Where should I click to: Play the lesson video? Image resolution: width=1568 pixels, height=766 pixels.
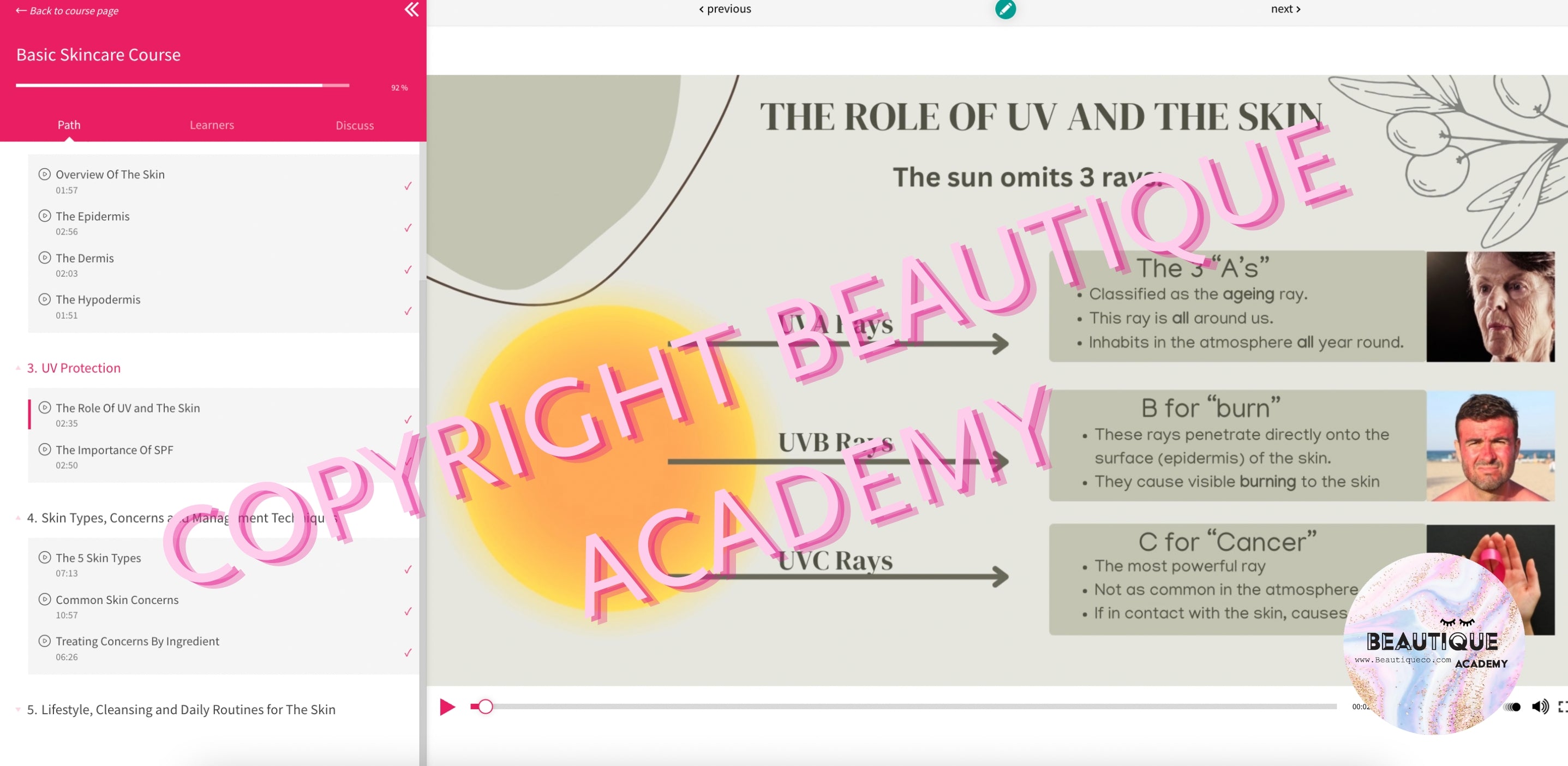tap(447, 707)
